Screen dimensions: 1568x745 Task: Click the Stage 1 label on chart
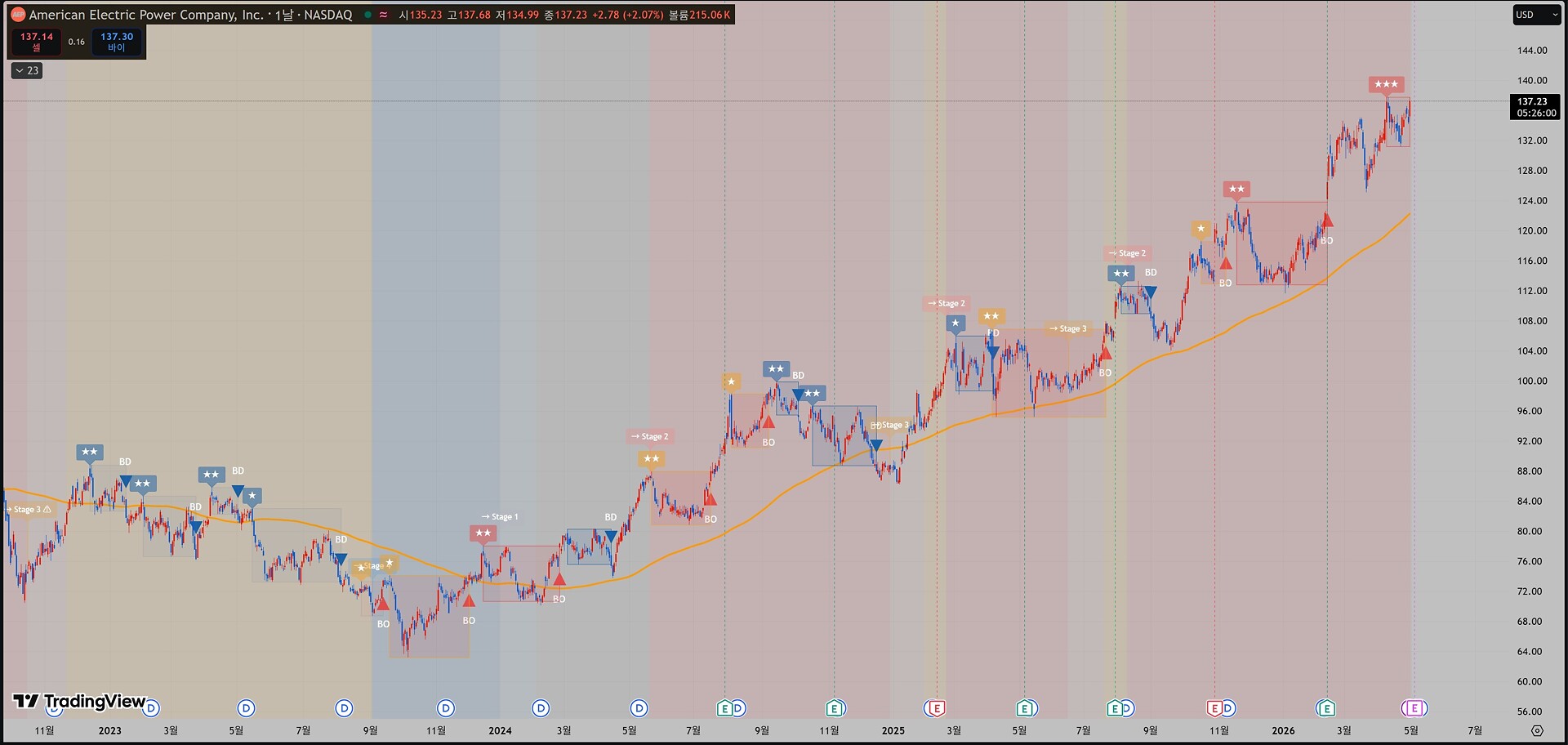point(499,516)
